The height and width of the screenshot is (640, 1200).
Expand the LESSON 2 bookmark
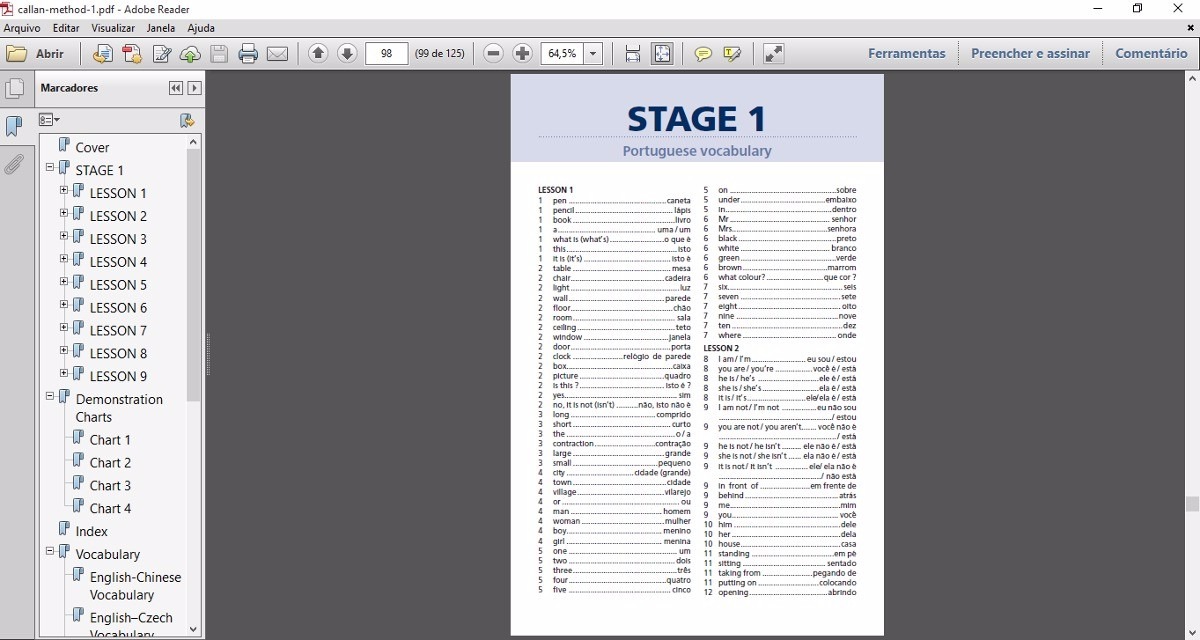64,213
